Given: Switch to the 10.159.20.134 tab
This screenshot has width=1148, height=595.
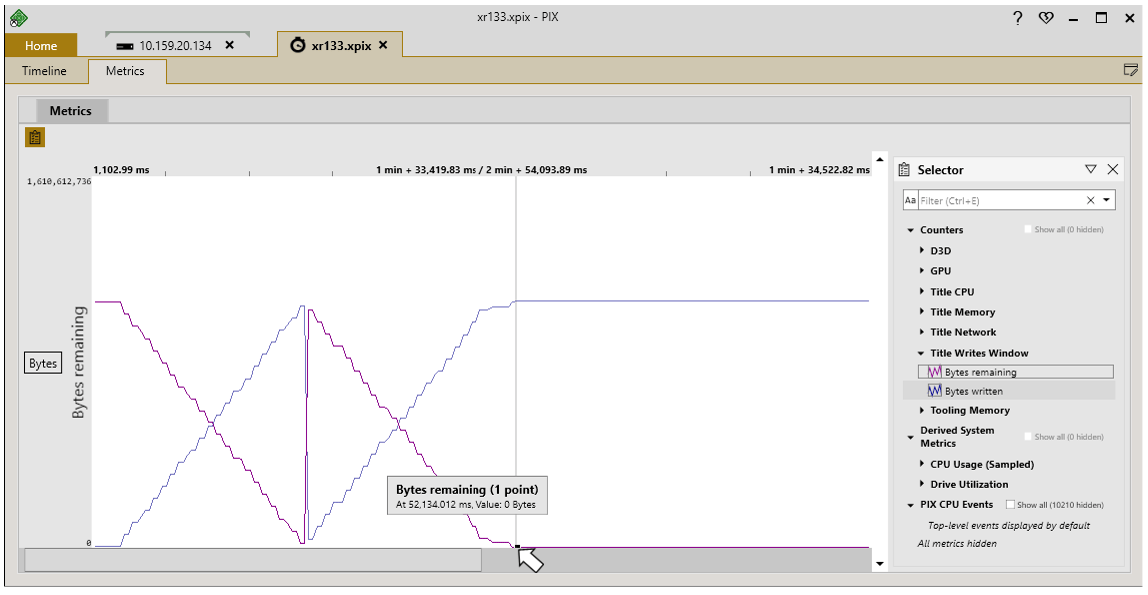Looking at the screenshot, I should click(176, 45).
